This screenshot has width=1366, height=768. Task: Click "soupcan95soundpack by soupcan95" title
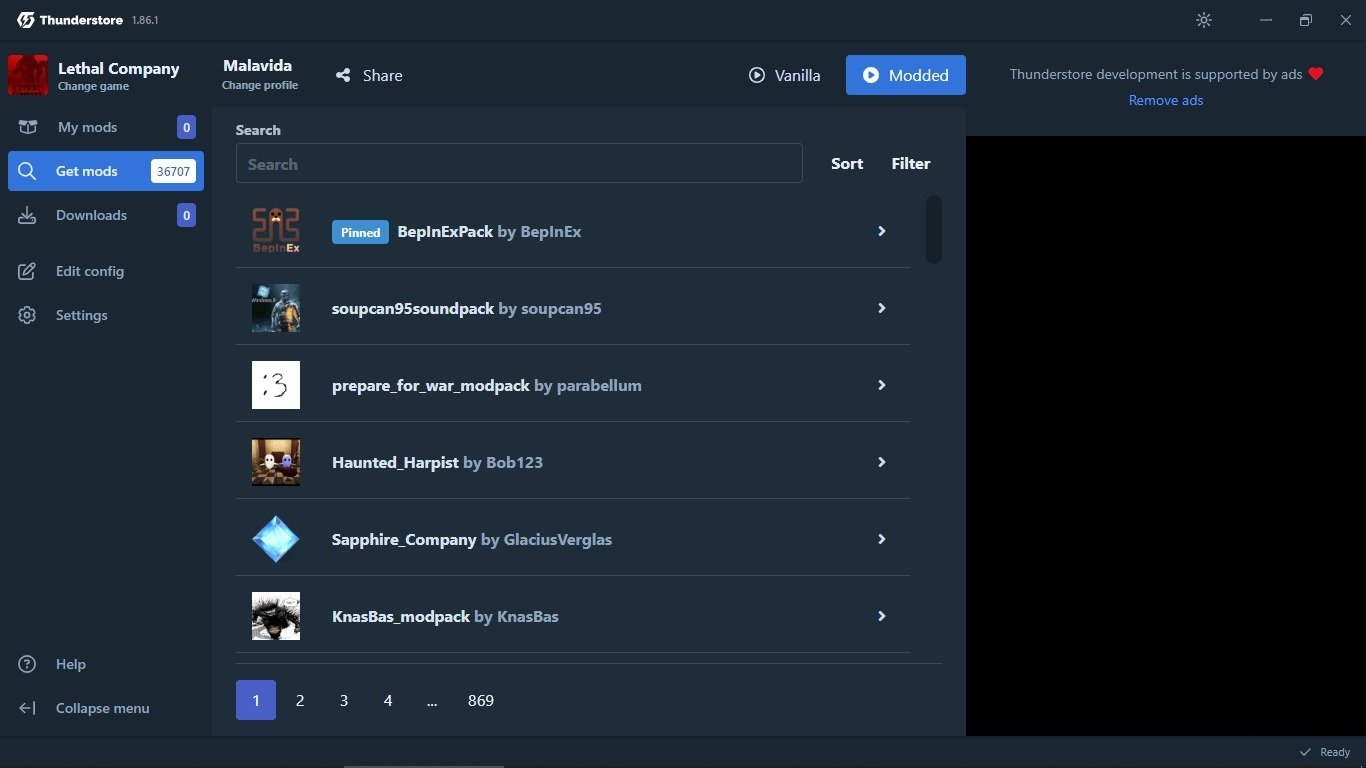pos(467,308)
